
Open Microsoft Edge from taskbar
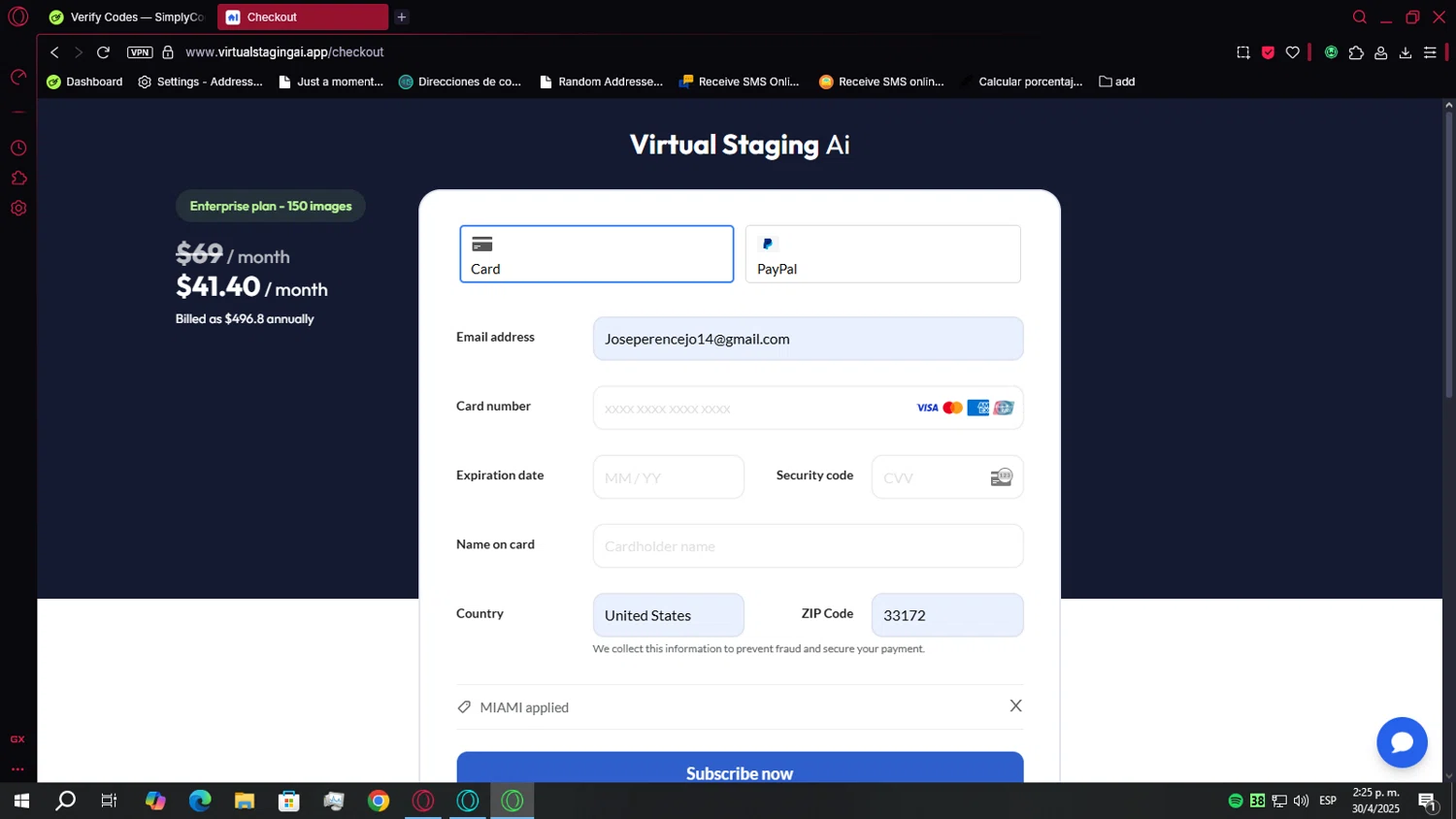[x=200, y=801]
